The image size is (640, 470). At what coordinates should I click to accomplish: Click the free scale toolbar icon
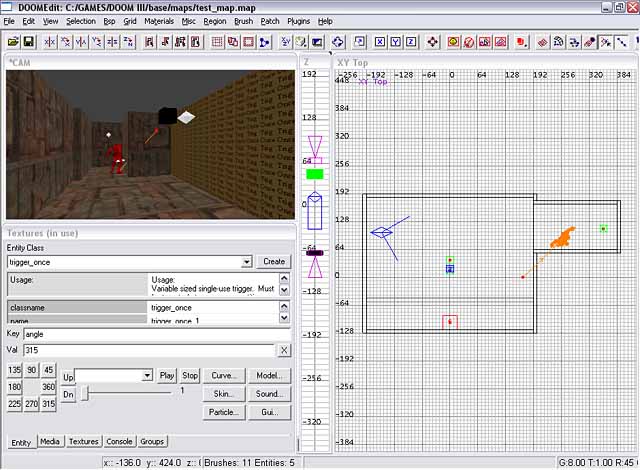[359, 42]
